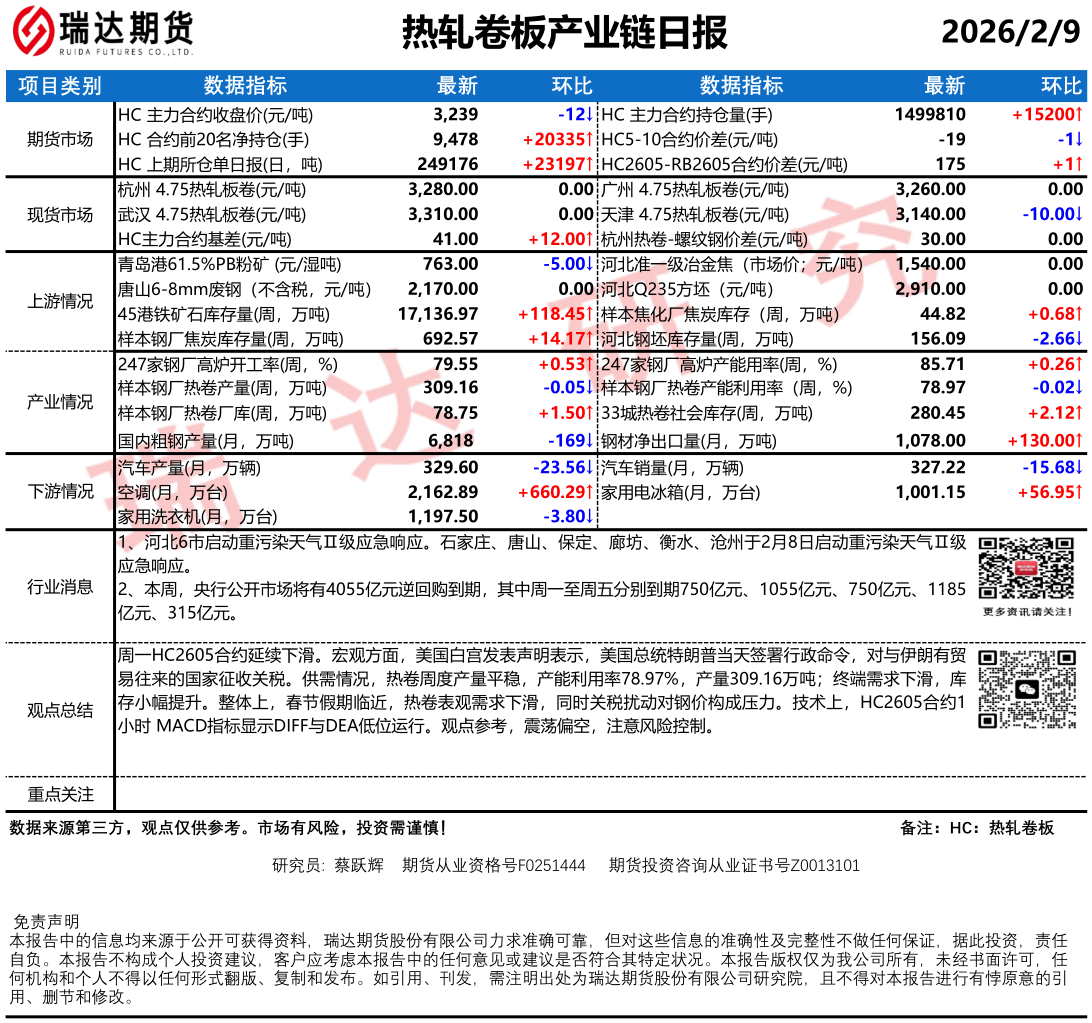Select the 项目类别 column header
This screenshot has width=1092, height=1023.
(60, 86)
